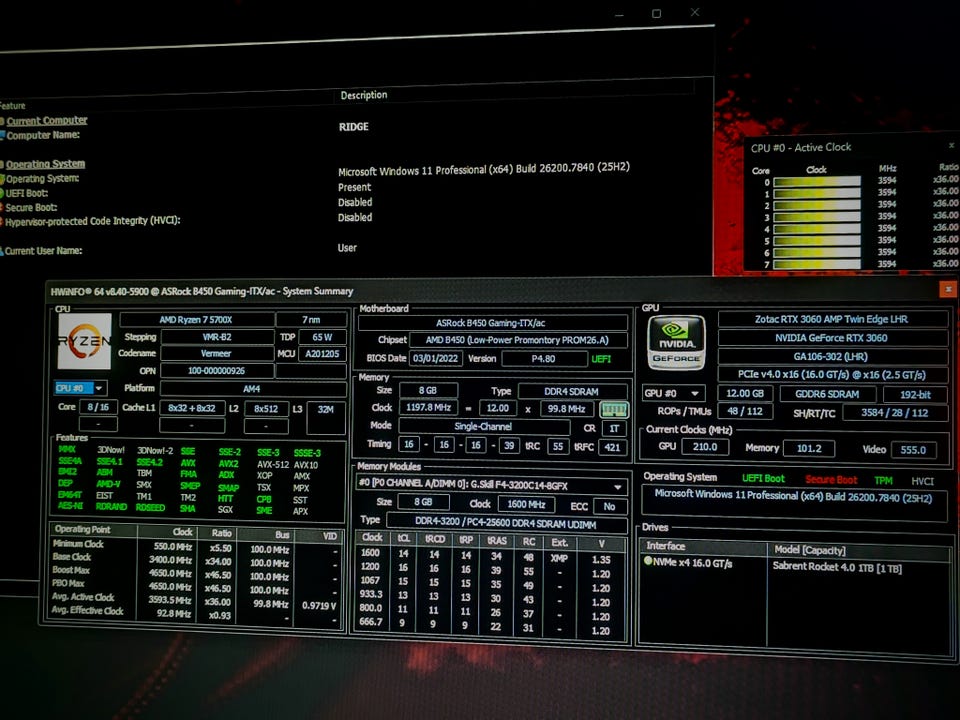Click the AVX2 feature flag

point(228,463)
